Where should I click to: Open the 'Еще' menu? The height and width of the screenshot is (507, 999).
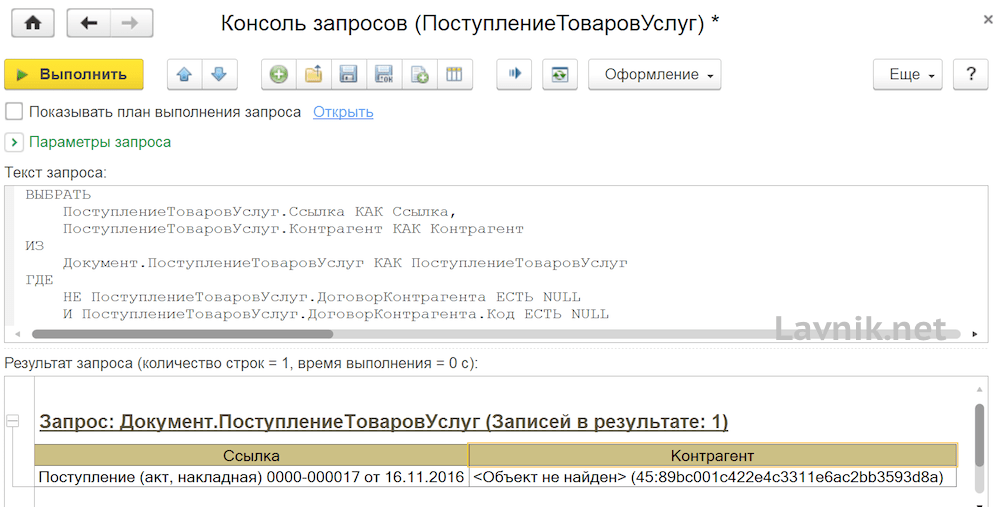(908, 74)
